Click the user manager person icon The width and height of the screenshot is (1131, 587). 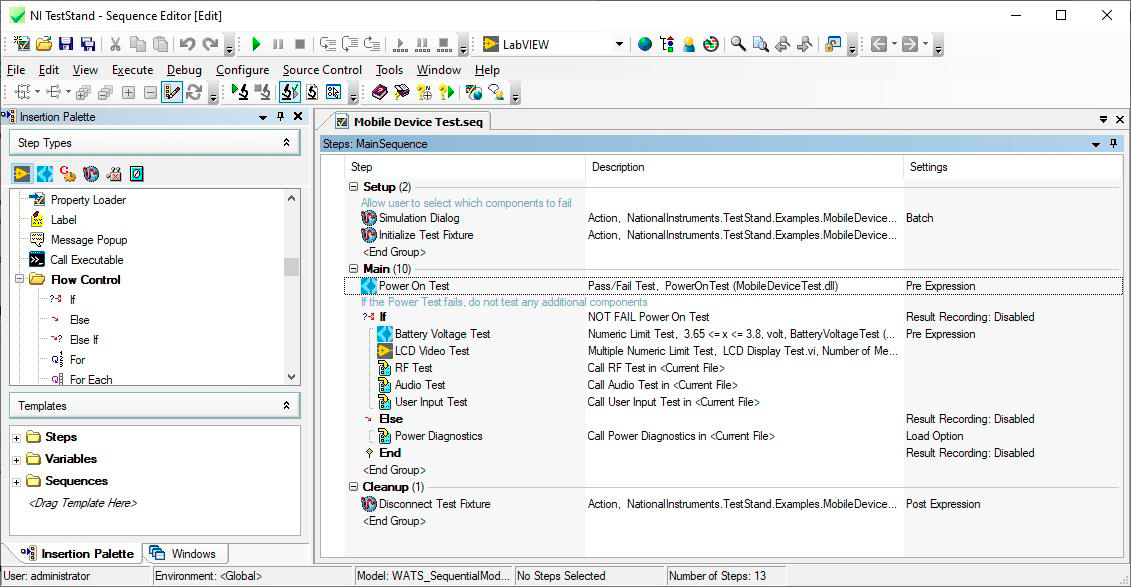point(689,44)
